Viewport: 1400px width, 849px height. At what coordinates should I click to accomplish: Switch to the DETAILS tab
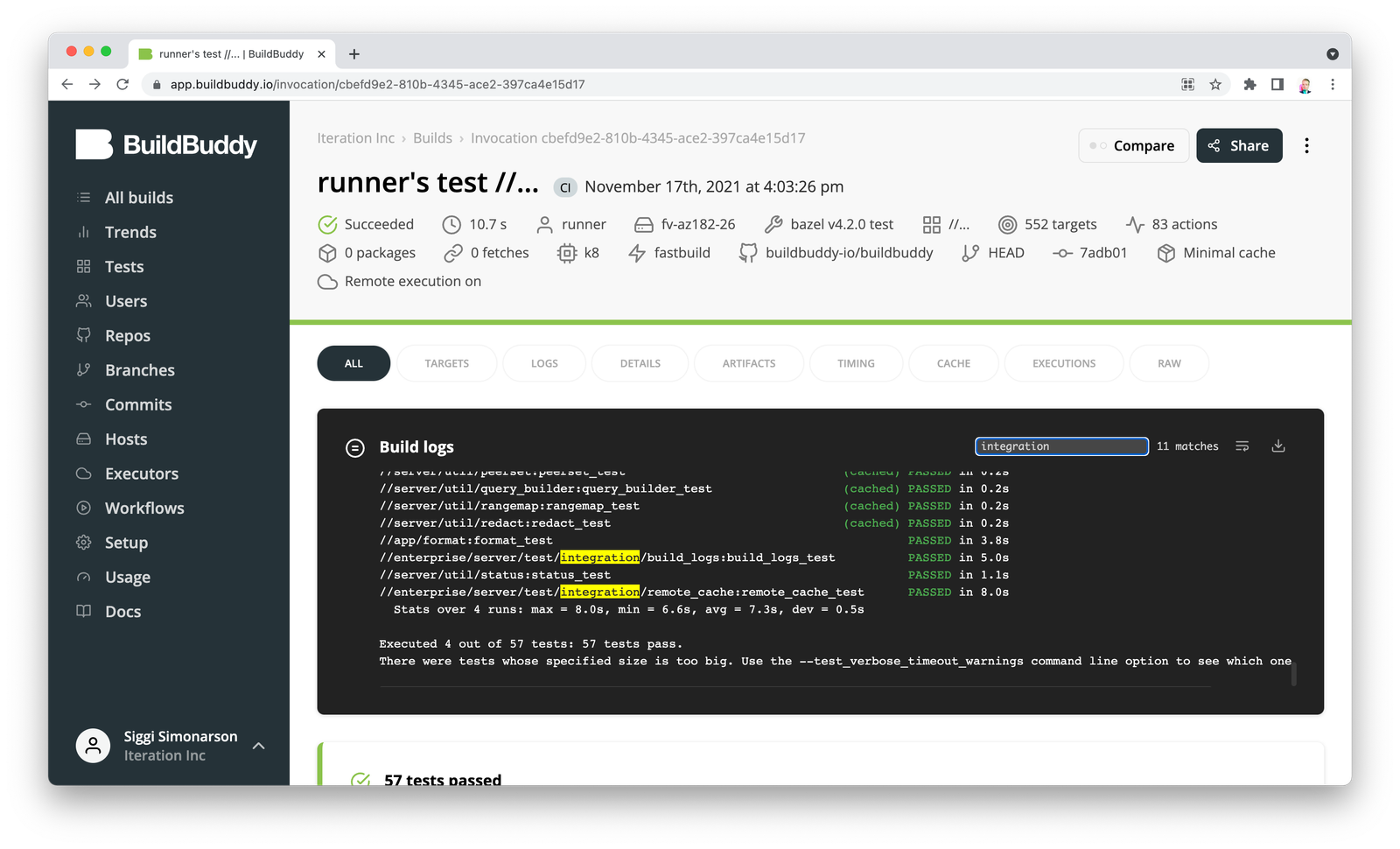click(x=640, y=363)
